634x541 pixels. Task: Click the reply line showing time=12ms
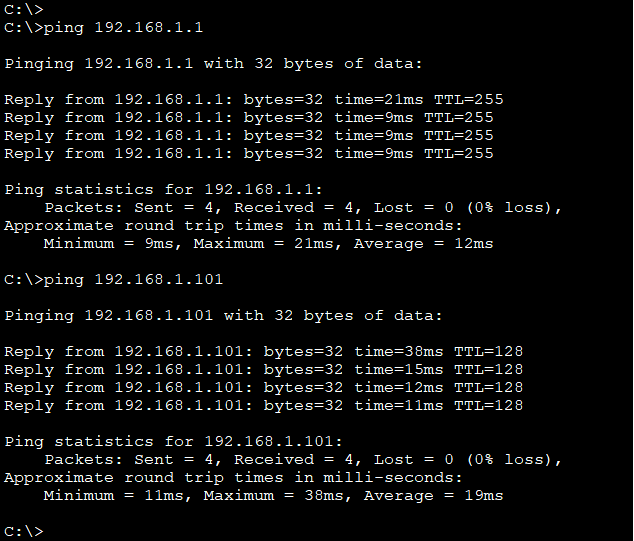(x=263, y=387)
